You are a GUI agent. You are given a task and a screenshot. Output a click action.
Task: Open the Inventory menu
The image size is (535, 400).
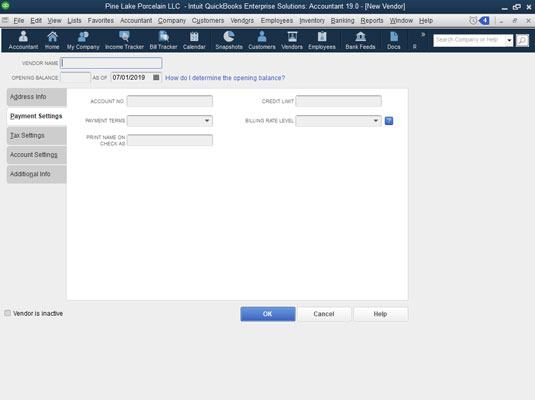pos(312,20)
